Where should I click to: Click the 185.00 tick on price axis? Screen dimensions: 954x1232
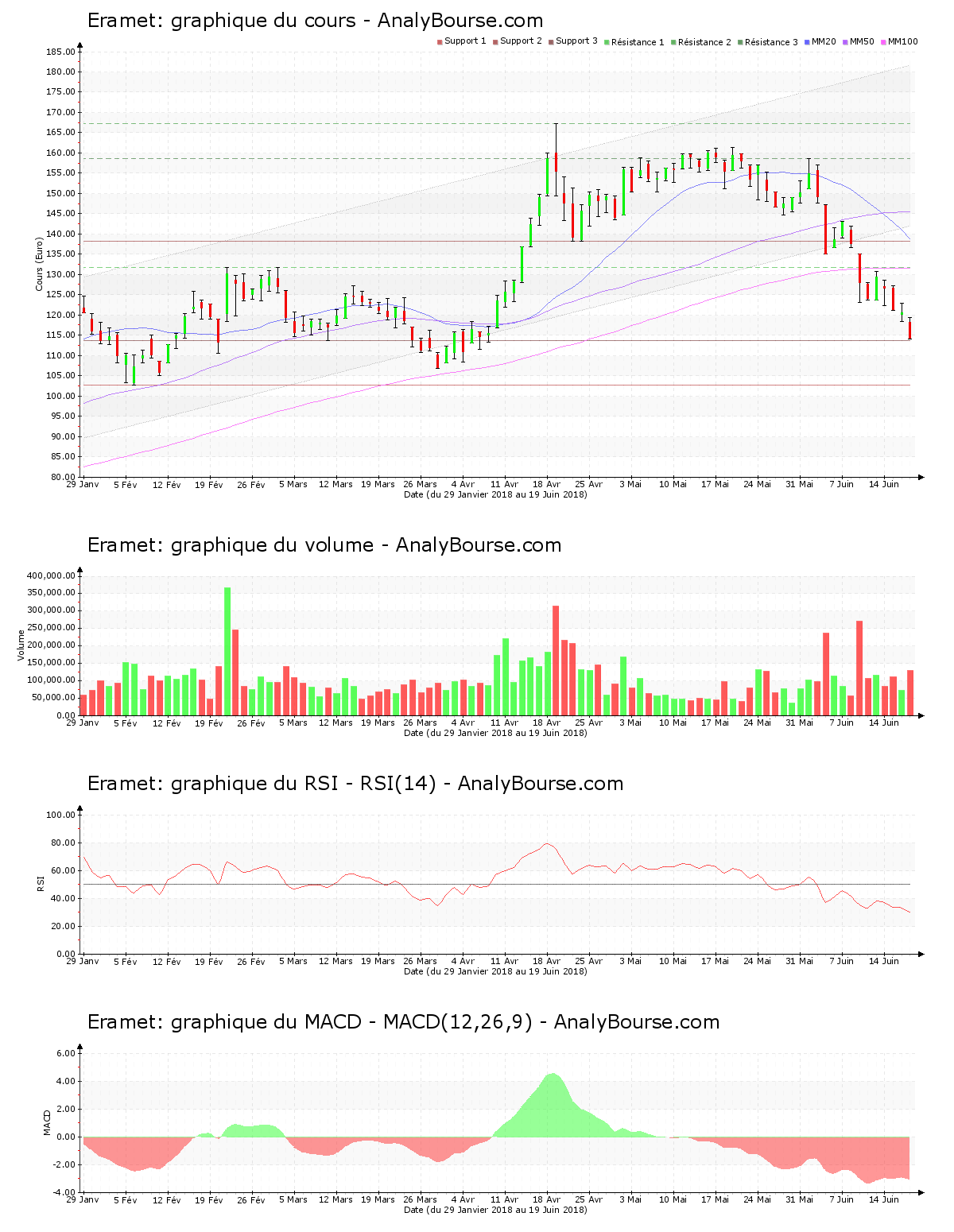[60, 52]
